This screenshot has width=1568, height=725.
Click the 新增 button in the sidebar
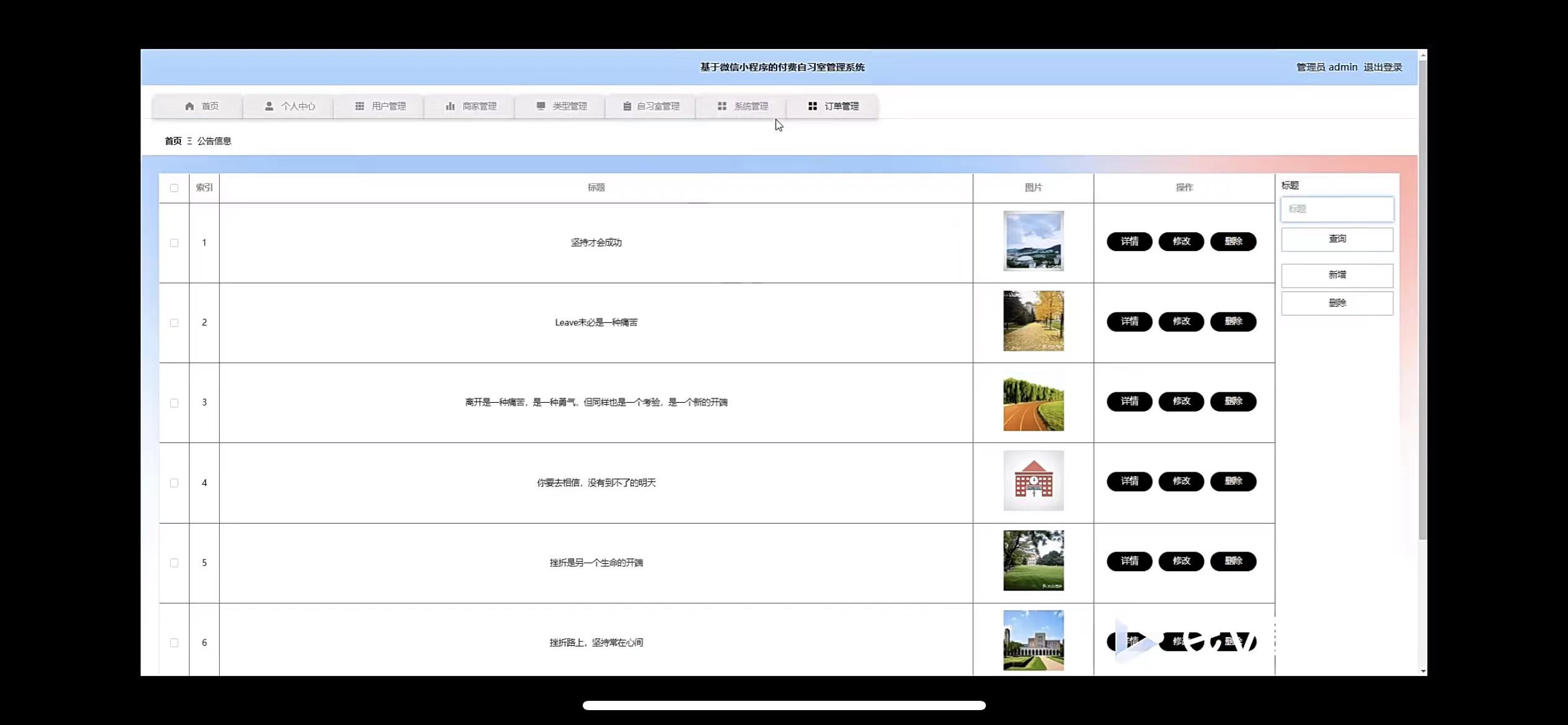1337,275
